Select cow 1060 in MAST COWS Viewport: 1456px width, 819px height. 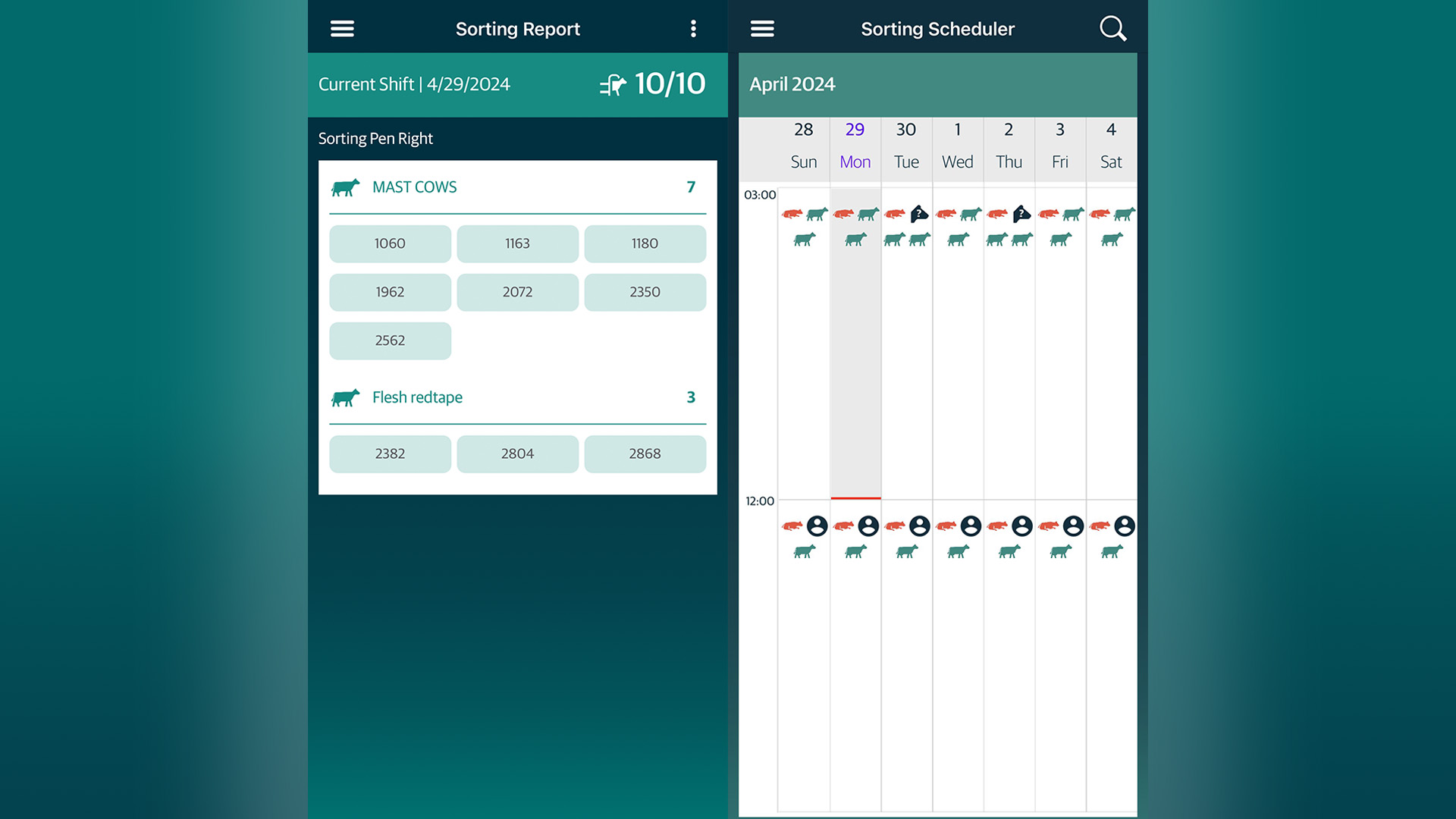390,243
